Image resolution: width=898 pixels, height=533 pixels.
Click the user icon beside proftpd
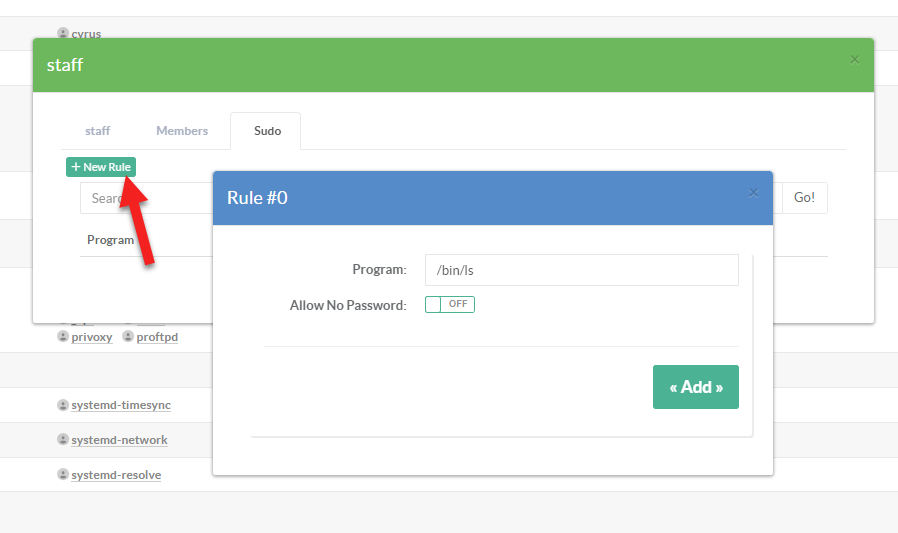pos(128,337)
